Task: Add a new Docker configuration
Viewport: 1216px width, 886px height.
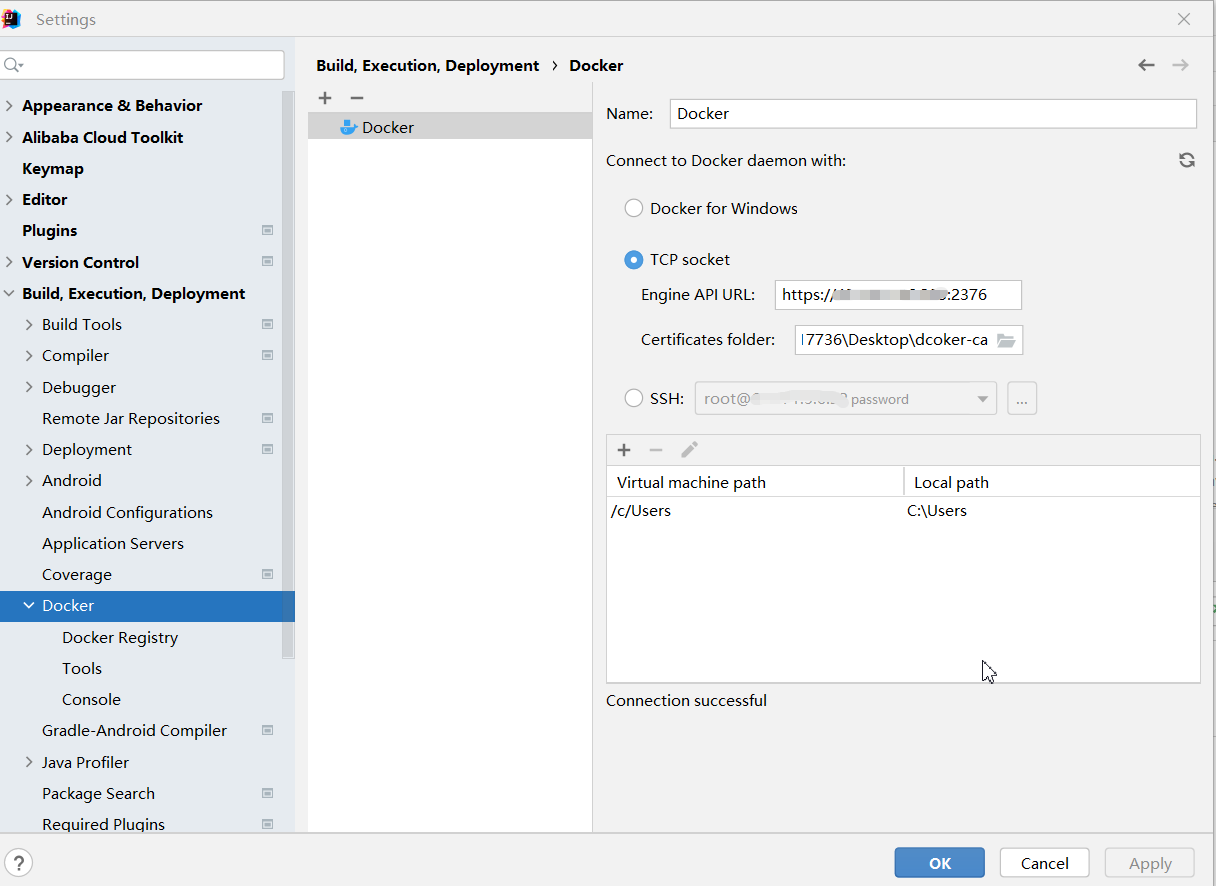Action: [x=325, y=98]
